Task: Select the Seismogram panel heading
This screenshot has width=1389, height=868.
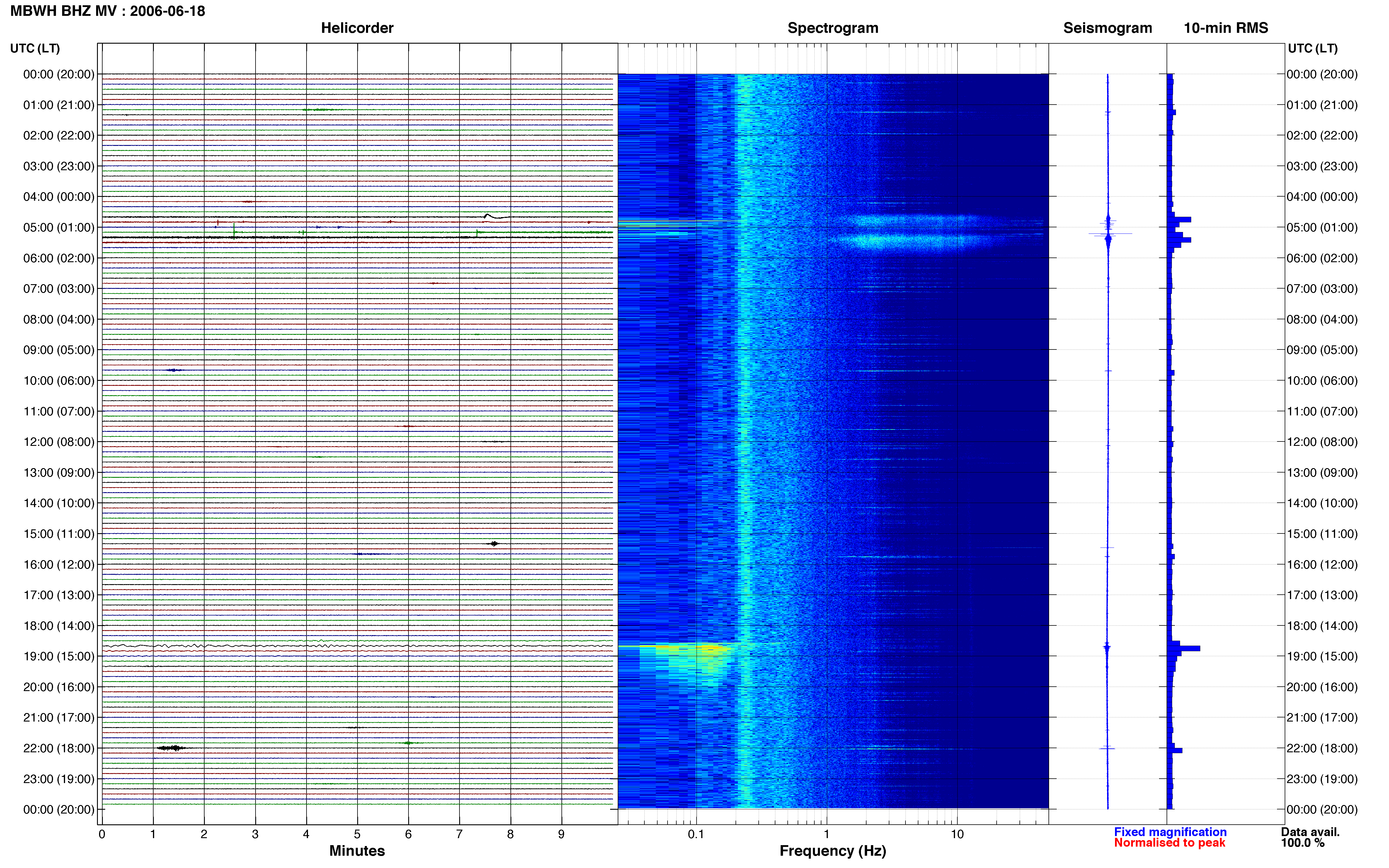Action: point(1107,28)
